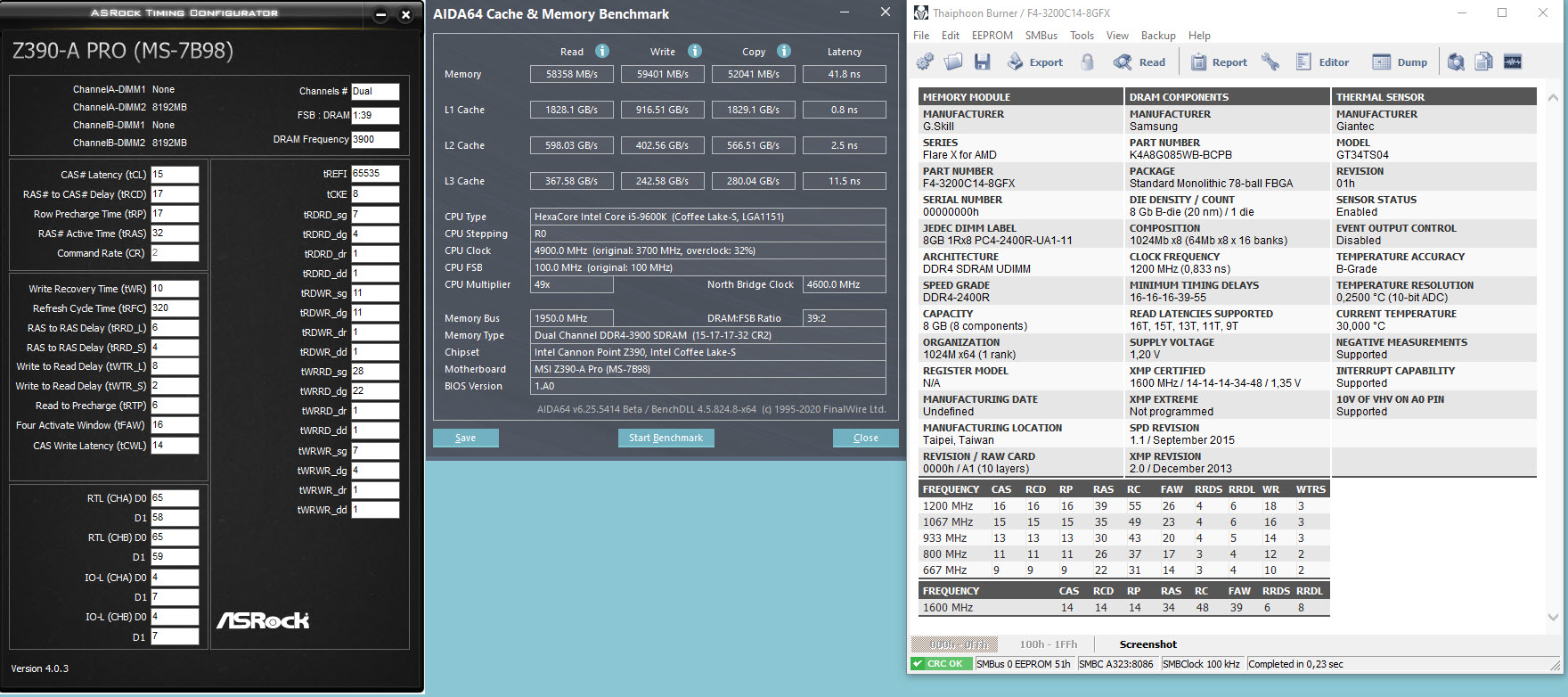Image resolution: width=1568 pixels, height=697 pixels.
Task: Click the memory module chip toolbar icon
Action: pos(1513,61)
